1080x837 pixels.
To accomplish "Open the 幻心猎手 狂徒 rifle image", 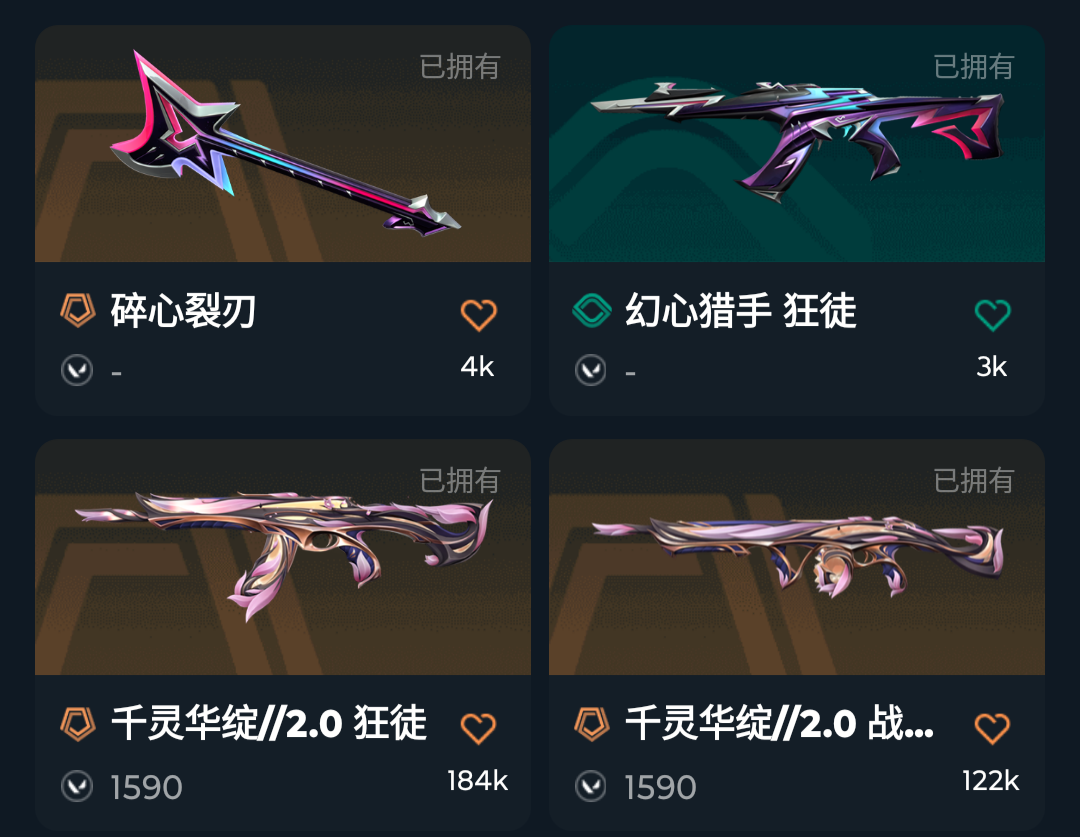I will coord(797,143).
